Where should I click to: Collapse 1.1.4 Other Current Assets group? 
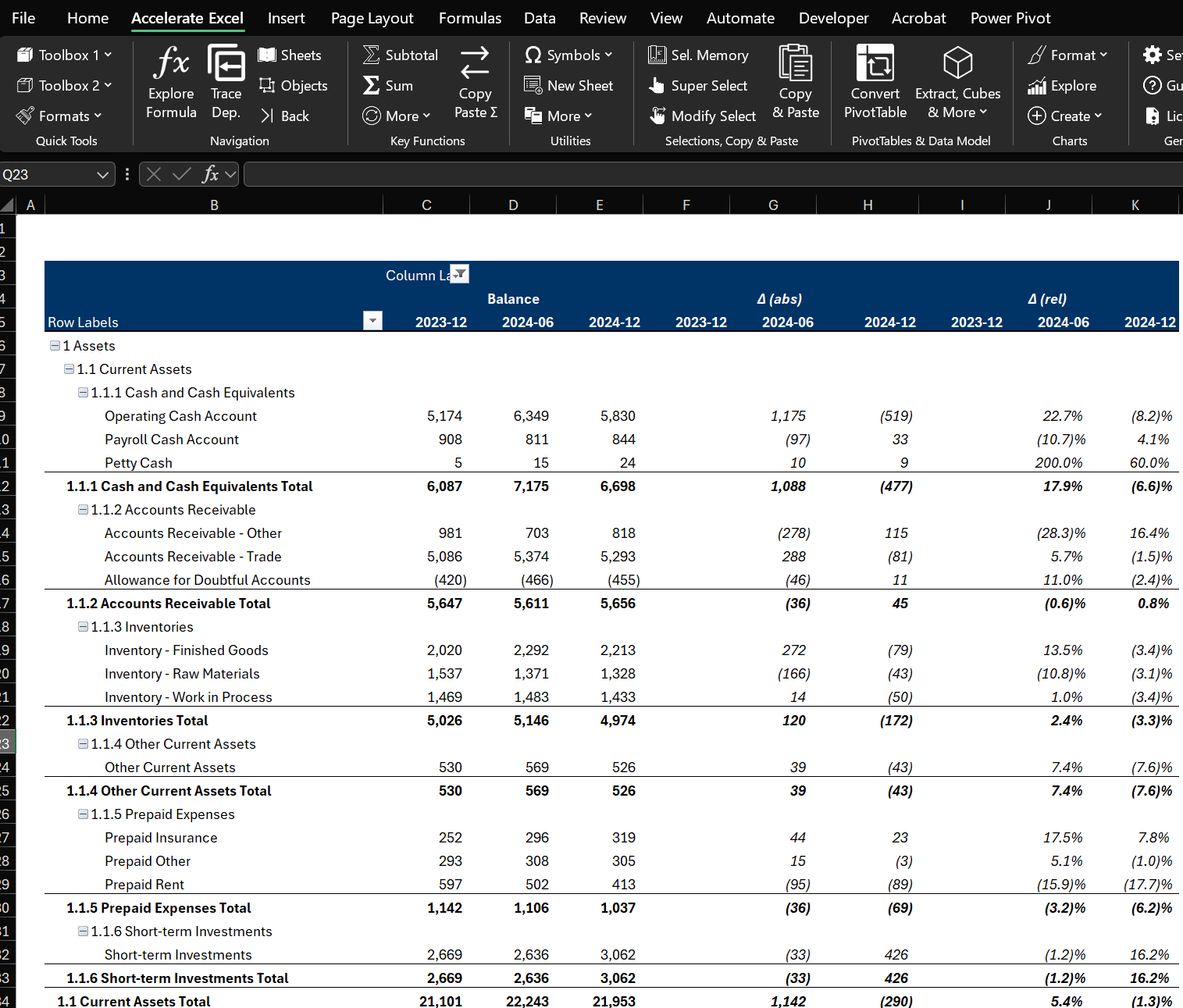83,743
